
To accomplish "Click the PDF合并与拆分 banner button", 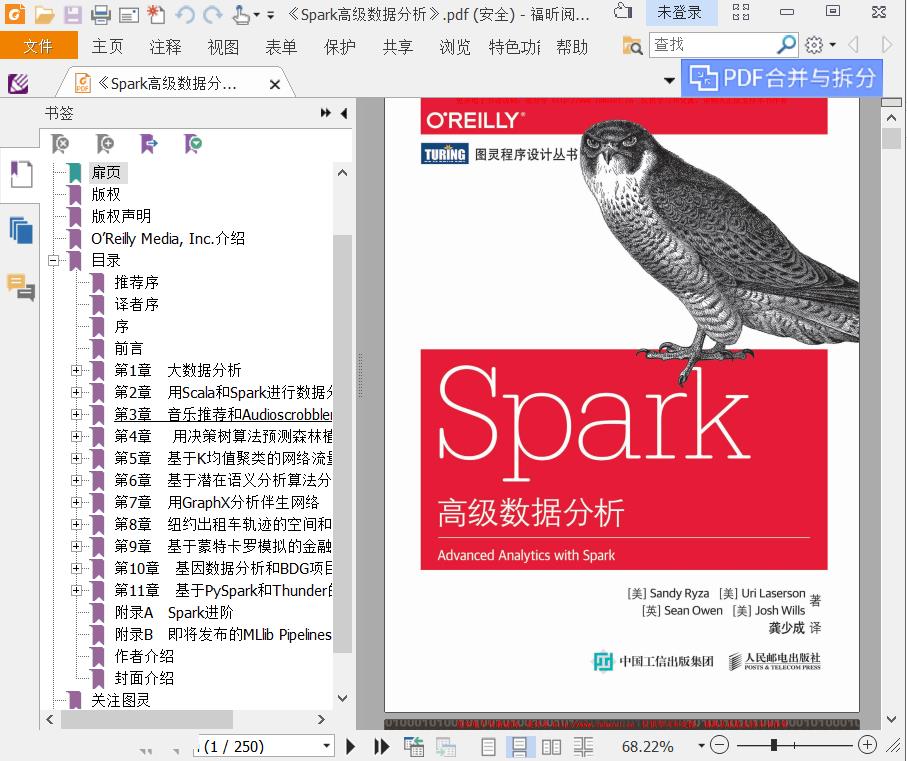I will click(782, 78).
